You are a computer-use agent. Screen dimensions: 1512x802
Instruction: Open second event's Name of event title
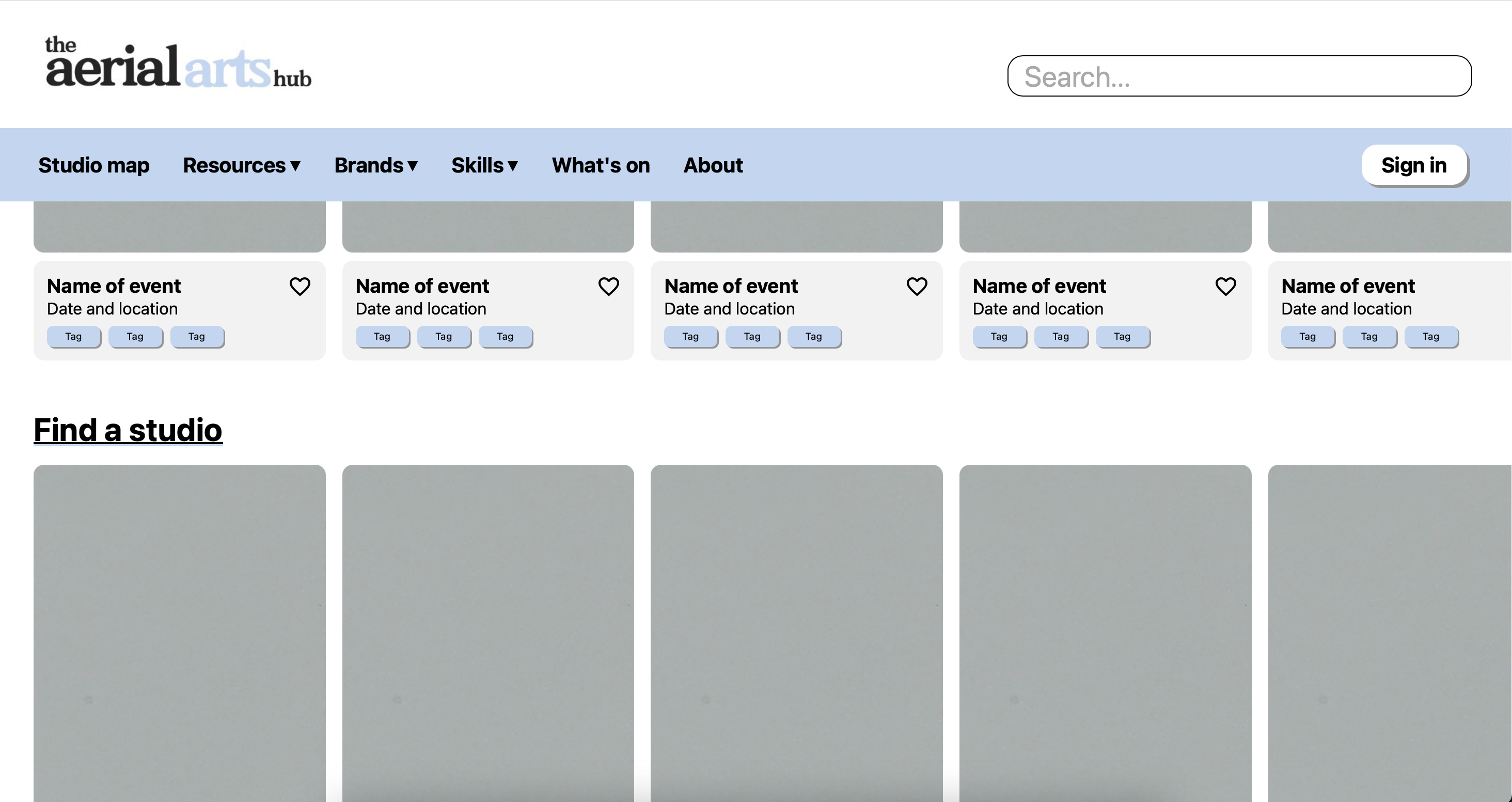422,286
